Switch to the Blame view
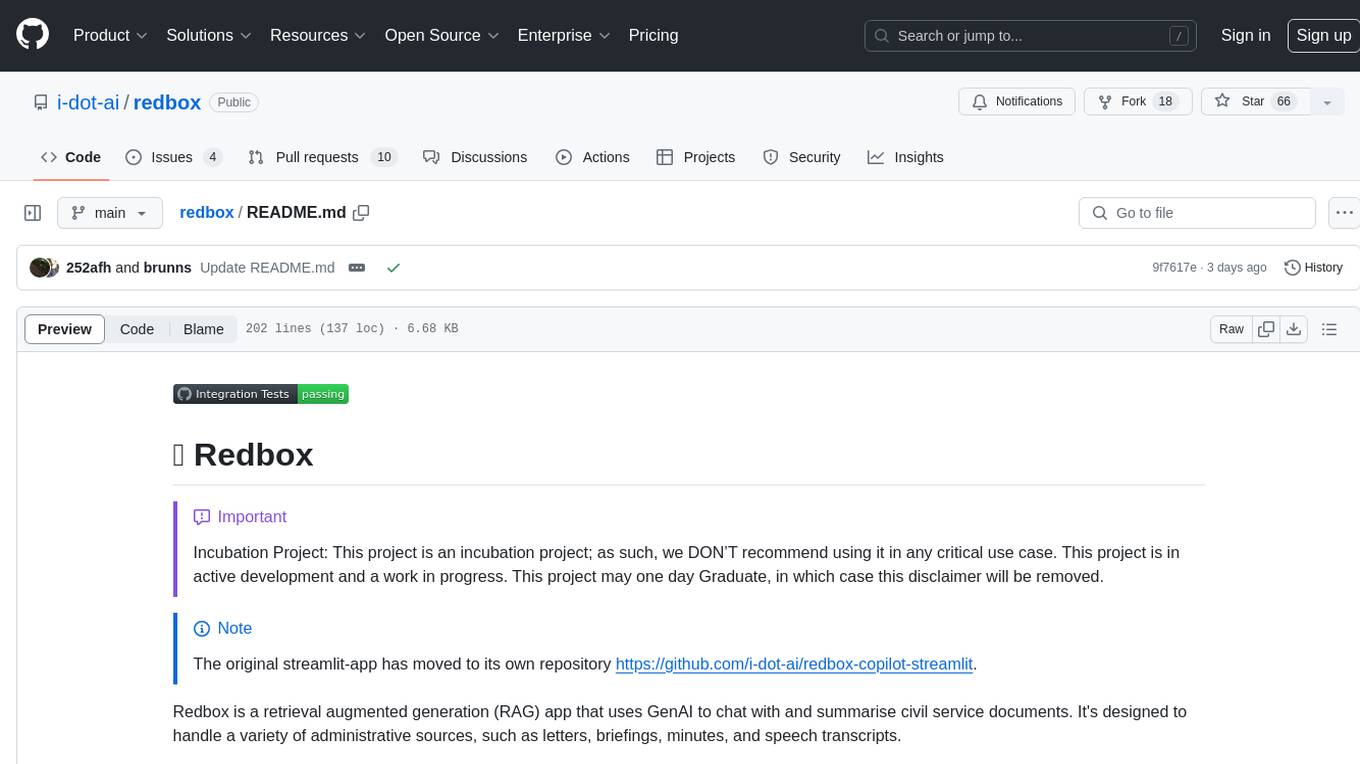Image resolution: width=1360 pixels, height=764 pixels. [203, 329]
